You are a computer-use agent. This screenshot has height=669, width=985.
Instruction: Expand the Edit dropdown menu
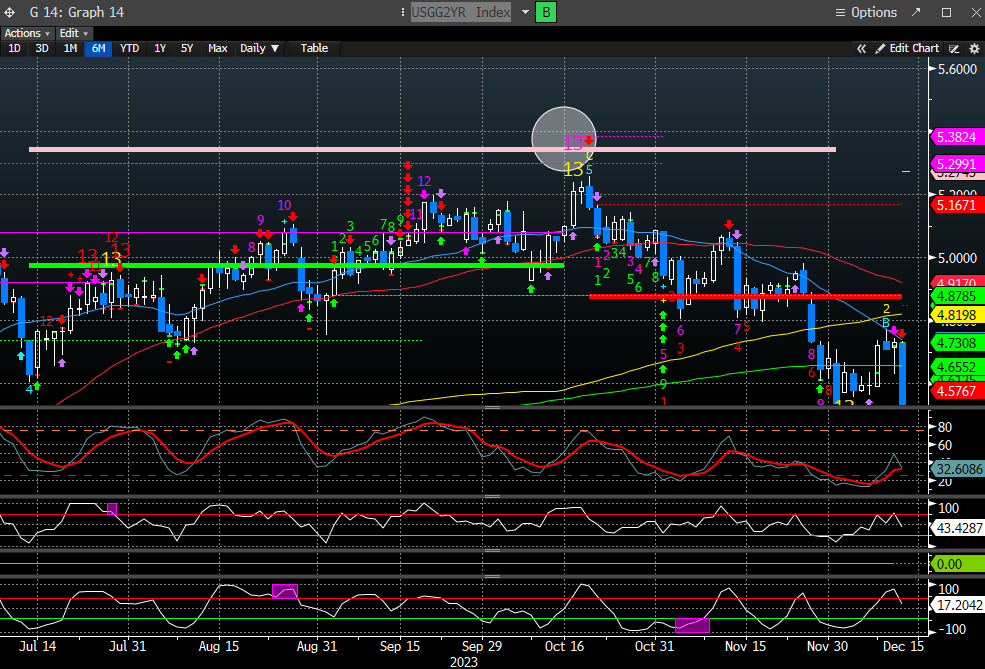coord(74,33)
